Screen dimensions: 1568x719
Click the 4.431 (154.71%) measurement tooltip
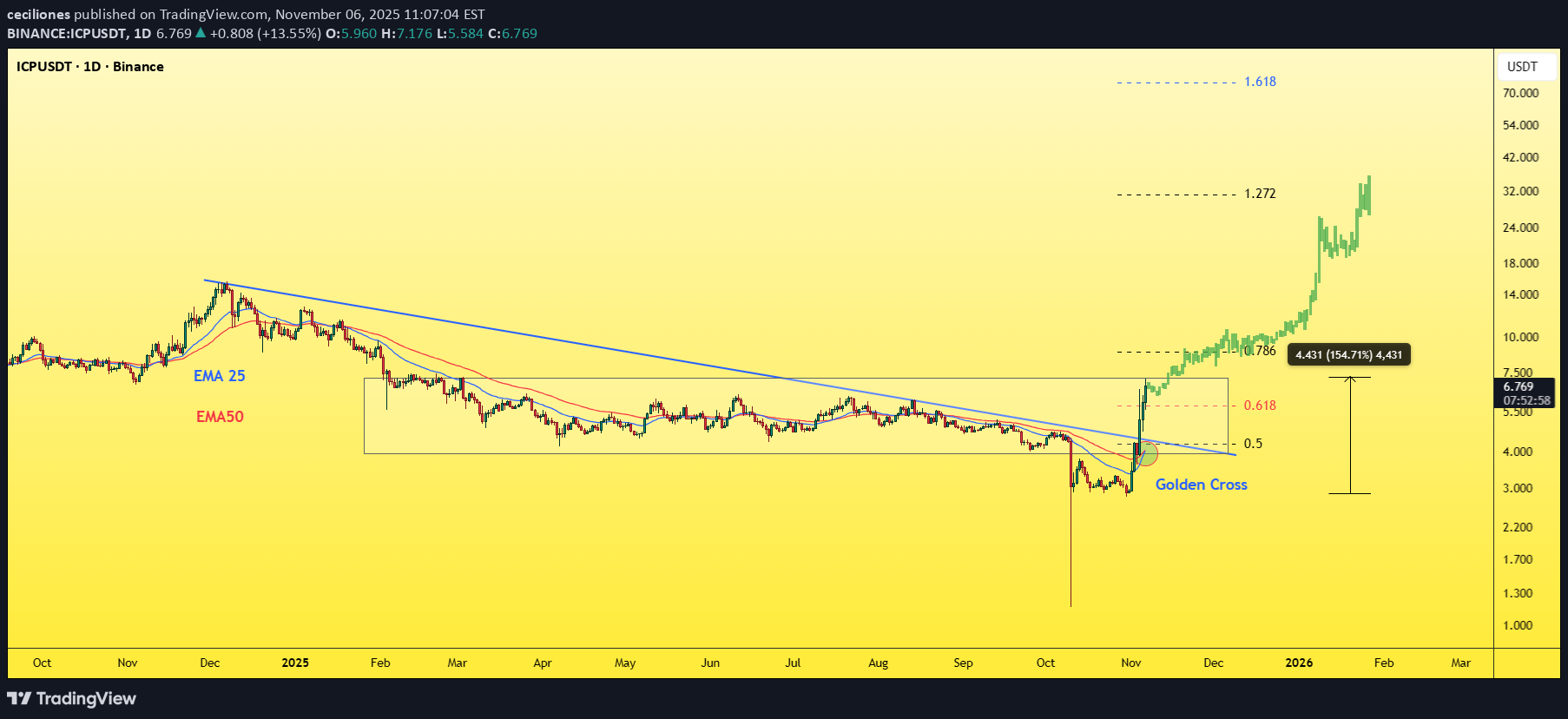tap(1348, 354)
